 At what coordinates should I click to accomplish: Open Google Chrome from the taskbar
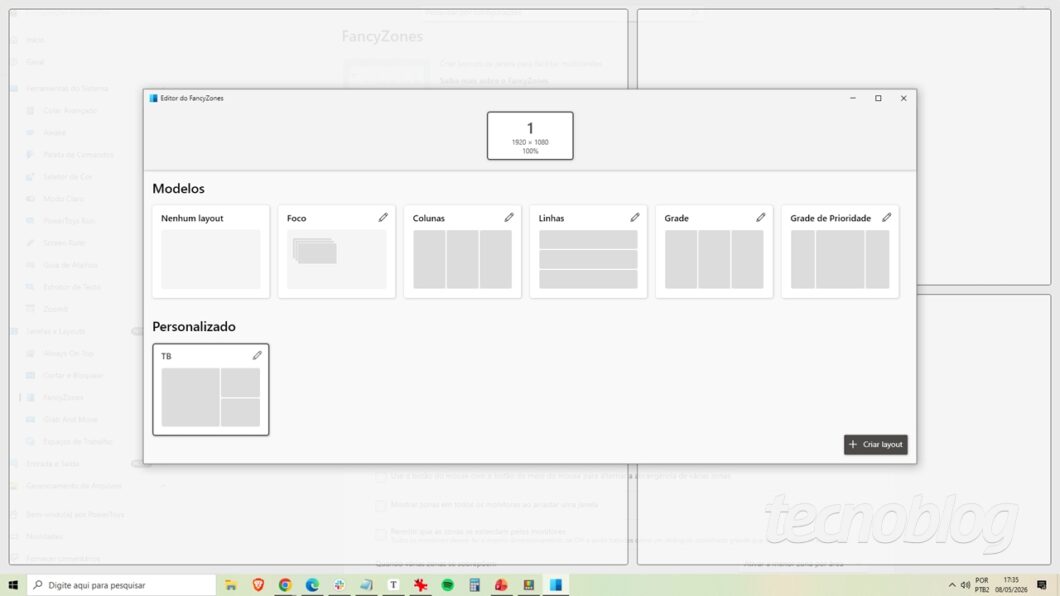285,585
